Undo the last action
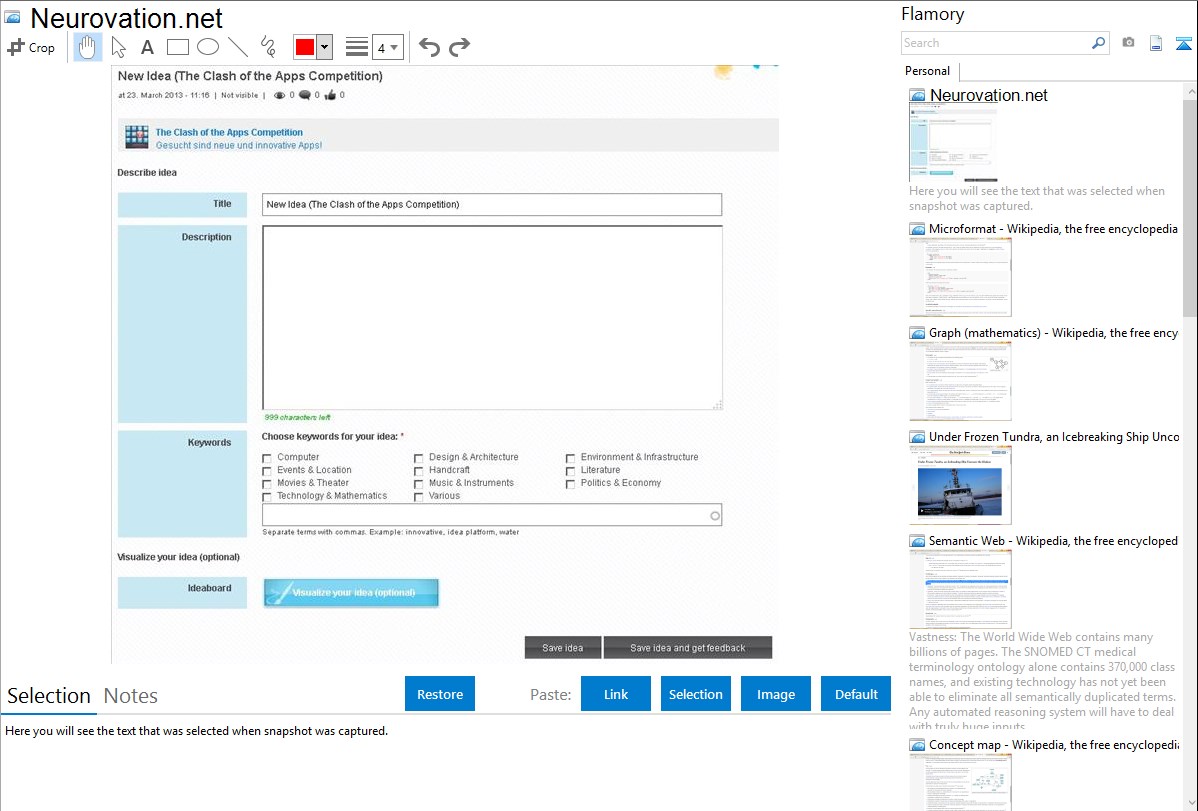The image size is (1198, 811). (x=429, y=47)
